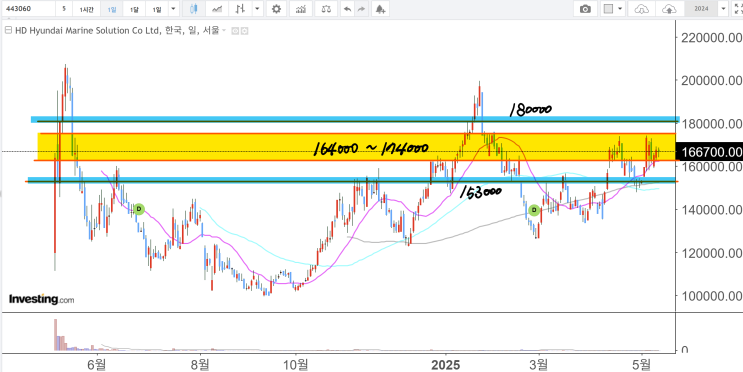Image resolution: width=743 pixels, height=372 pixels.
Task: Click the chart layout square icon
Action: coord(609,9)
